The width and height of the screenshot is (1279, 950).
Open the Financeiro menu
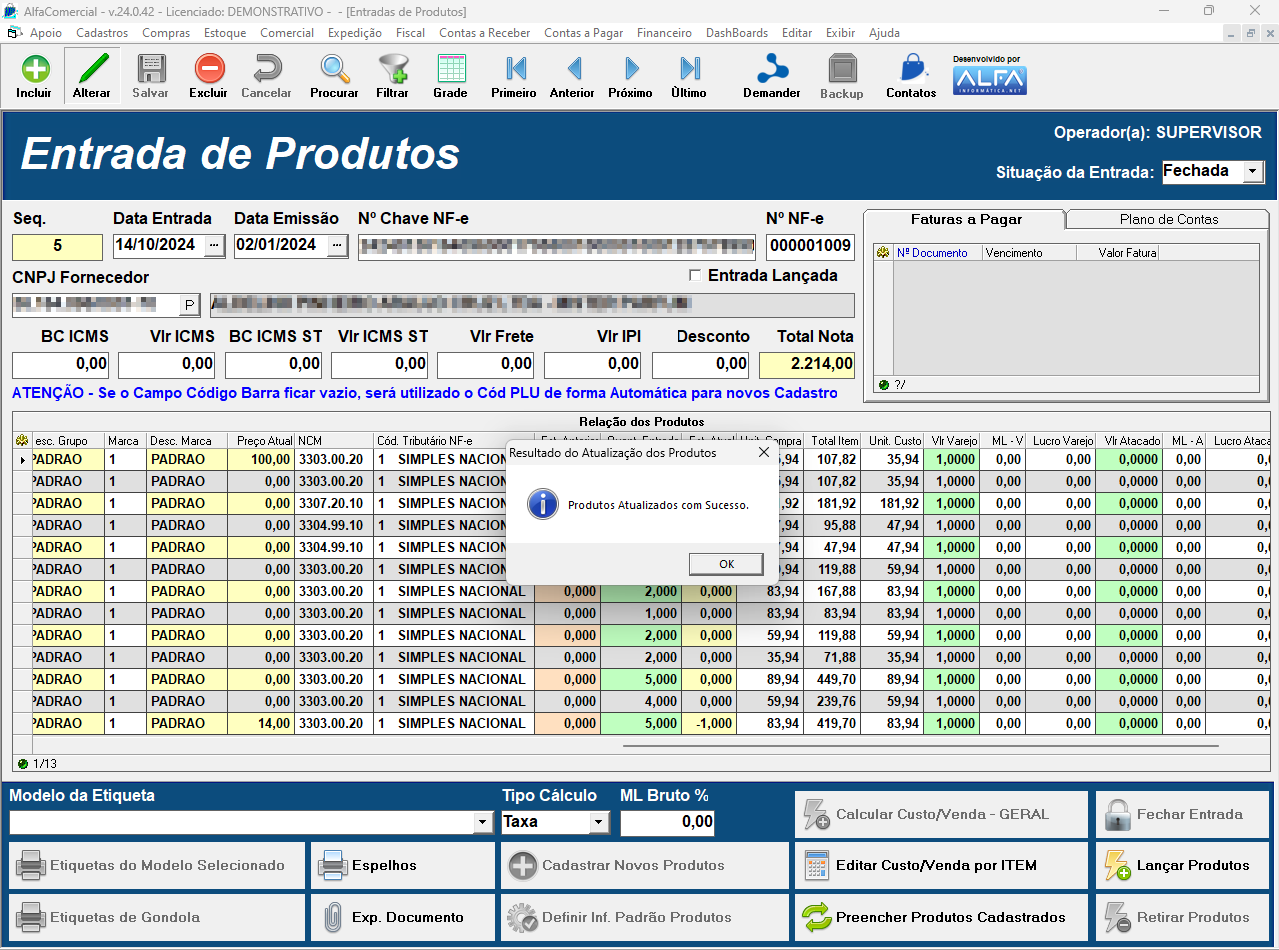pyautogui.click(x=664, y=33)
